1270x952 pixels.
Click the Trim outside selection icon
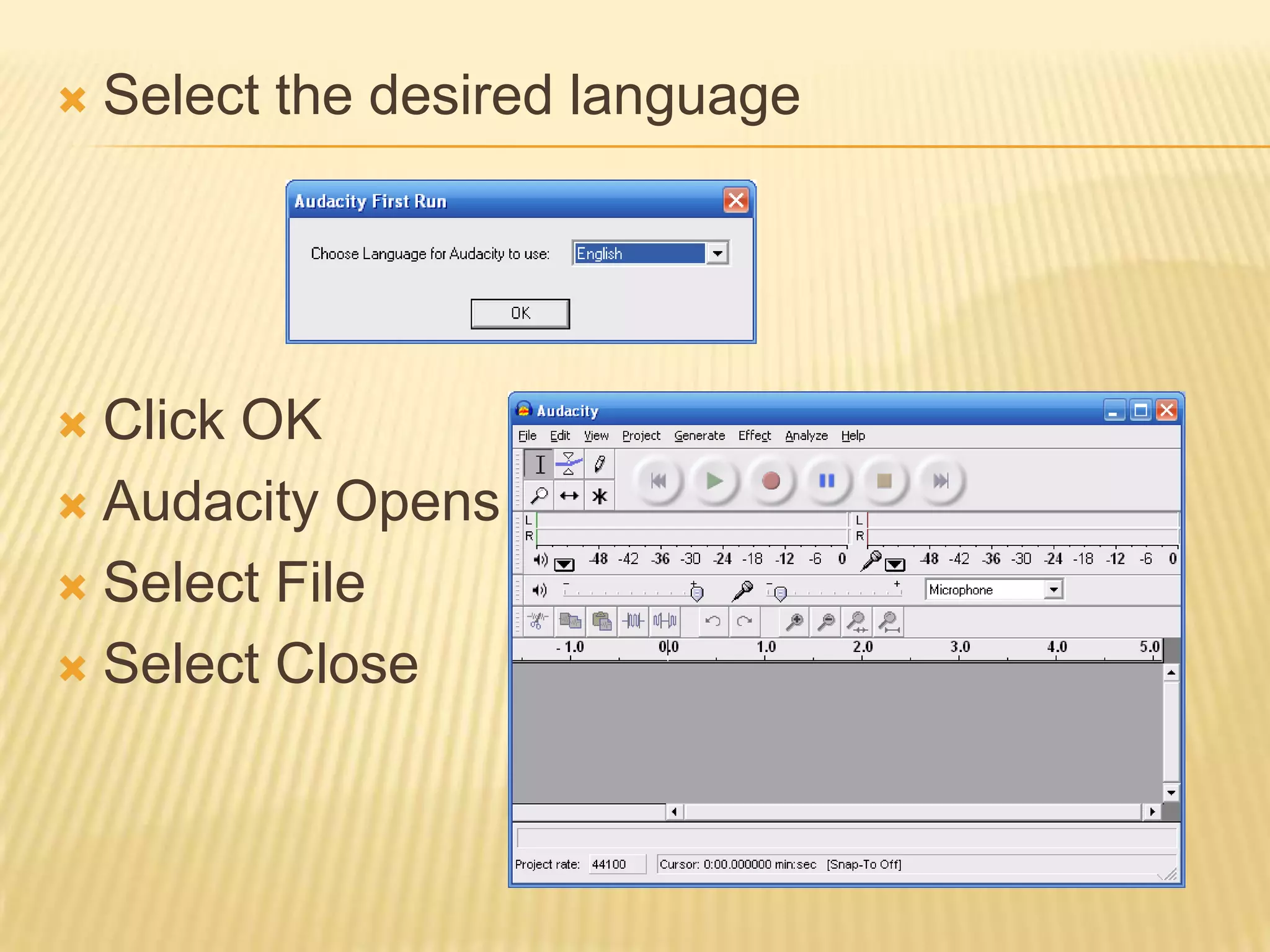point(633,620)
